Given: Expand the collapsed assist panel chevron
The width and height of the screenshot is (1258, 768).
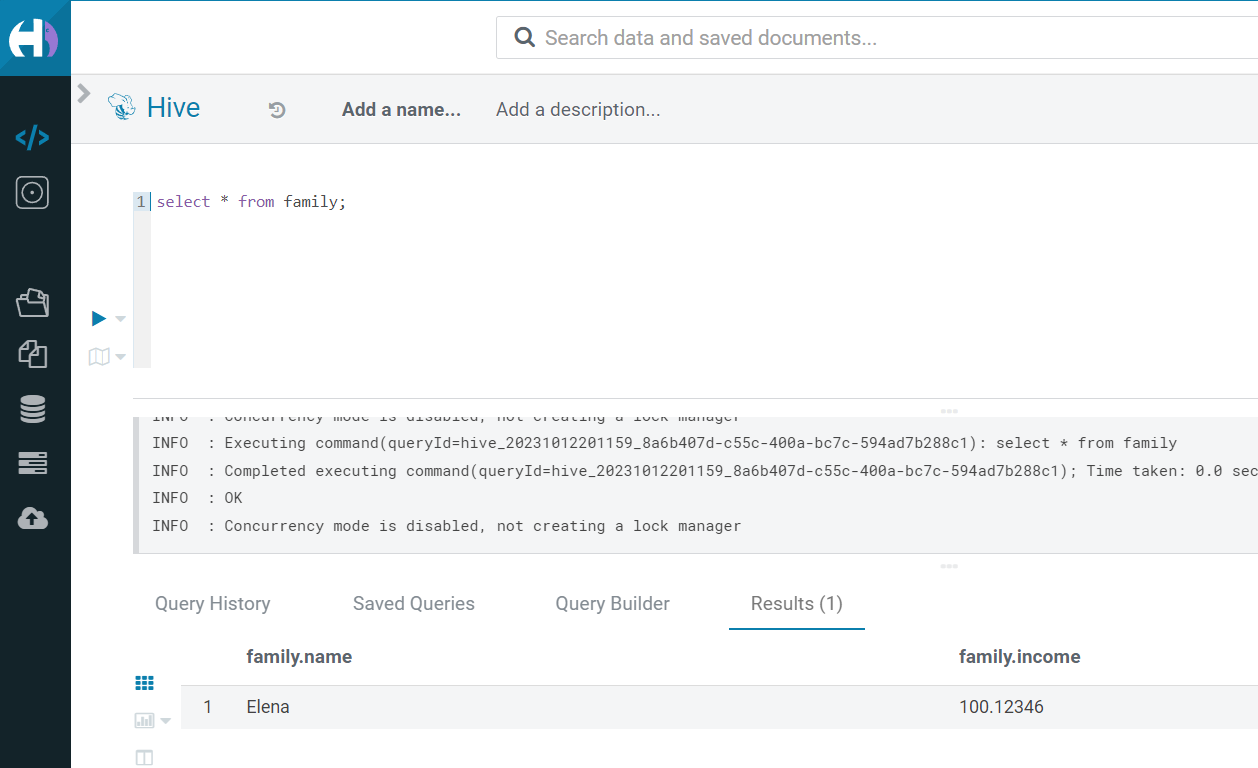Looking at the screenshot, I should pos(84,93).
